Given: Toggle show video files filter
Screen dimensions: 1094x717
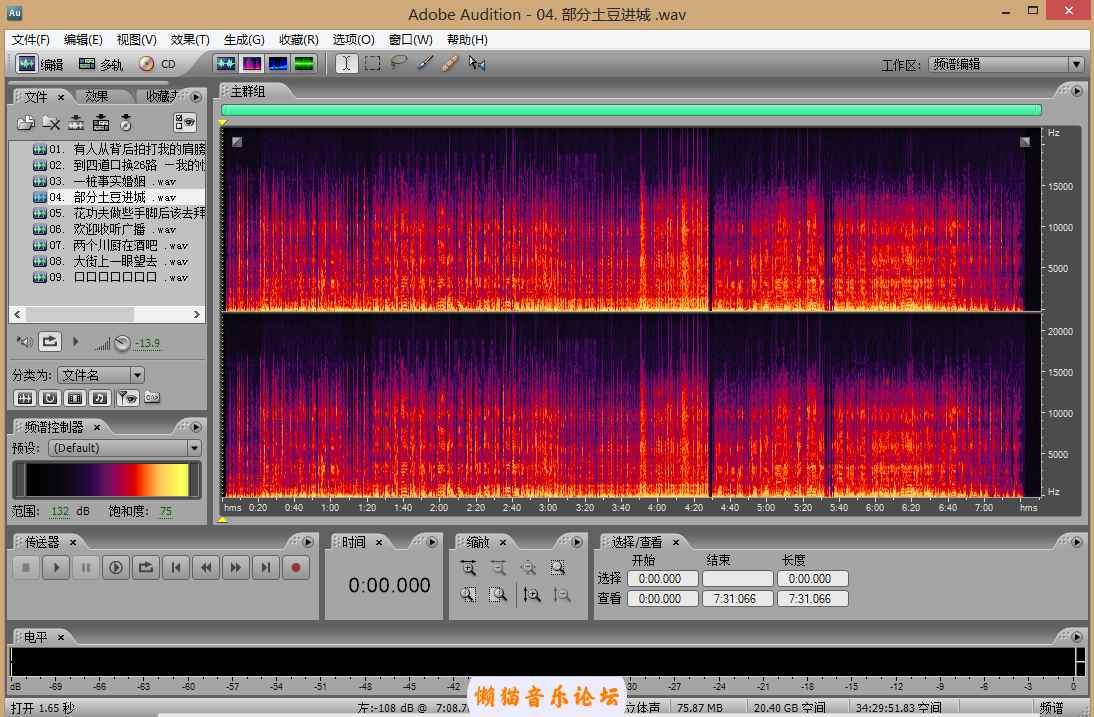Looking at the screenshot, I should click(x=75, y=398).
